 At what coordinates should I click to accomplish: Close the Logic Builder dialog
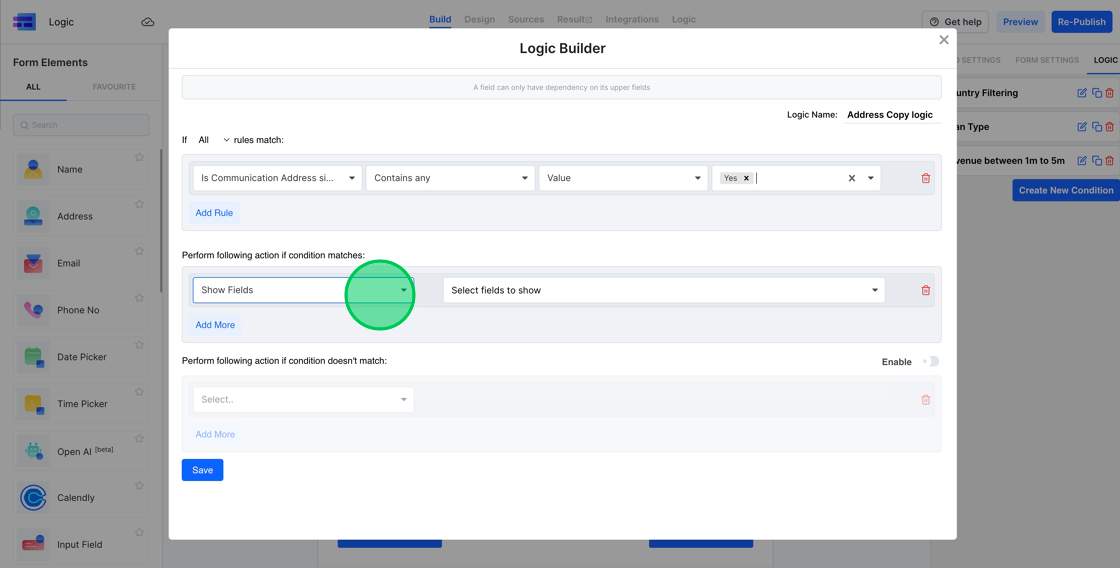click(943, 40)
